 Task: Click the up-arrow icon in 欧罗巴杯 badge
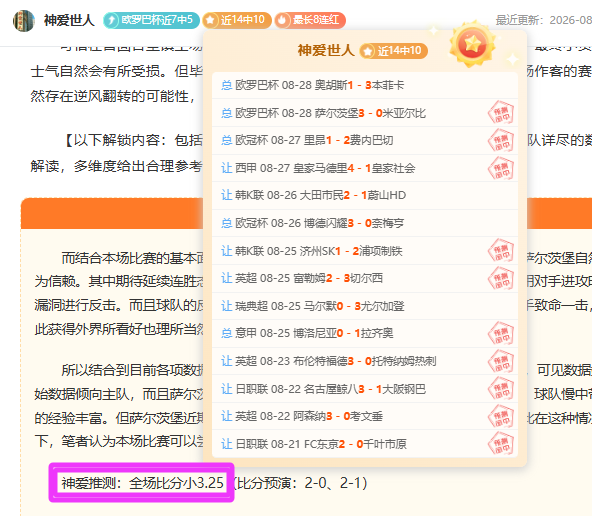112,20
